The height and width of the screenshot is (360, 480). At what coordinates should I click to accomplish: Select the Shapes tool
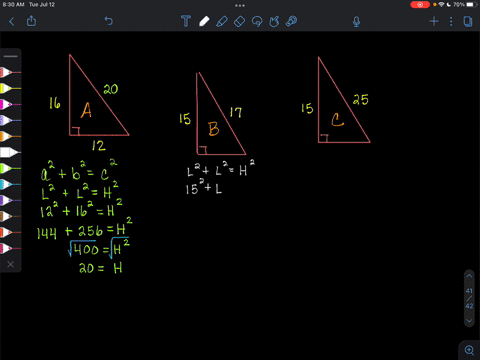pos(274,21)
